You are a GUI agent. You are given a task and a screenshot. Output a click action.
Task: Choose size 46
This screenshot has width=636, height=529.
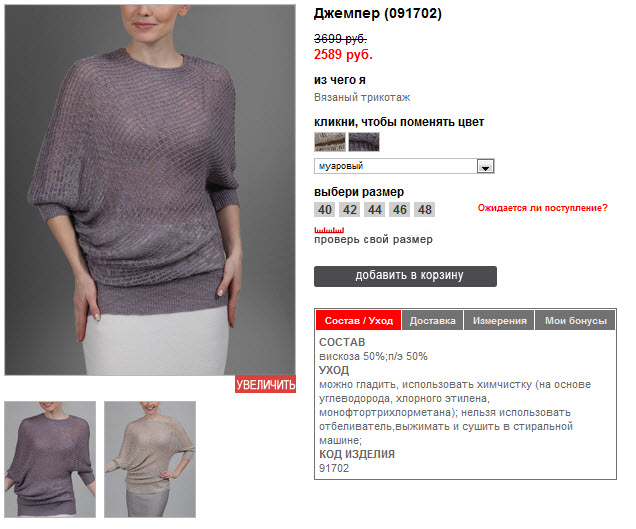pos(400,210)
